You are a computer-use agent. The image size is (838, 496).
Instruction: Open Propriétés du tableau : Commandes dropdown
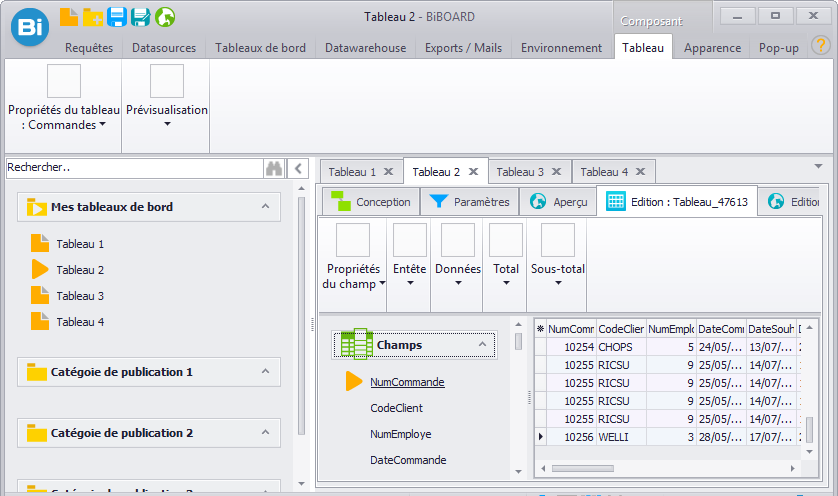[x=102, y=125]
